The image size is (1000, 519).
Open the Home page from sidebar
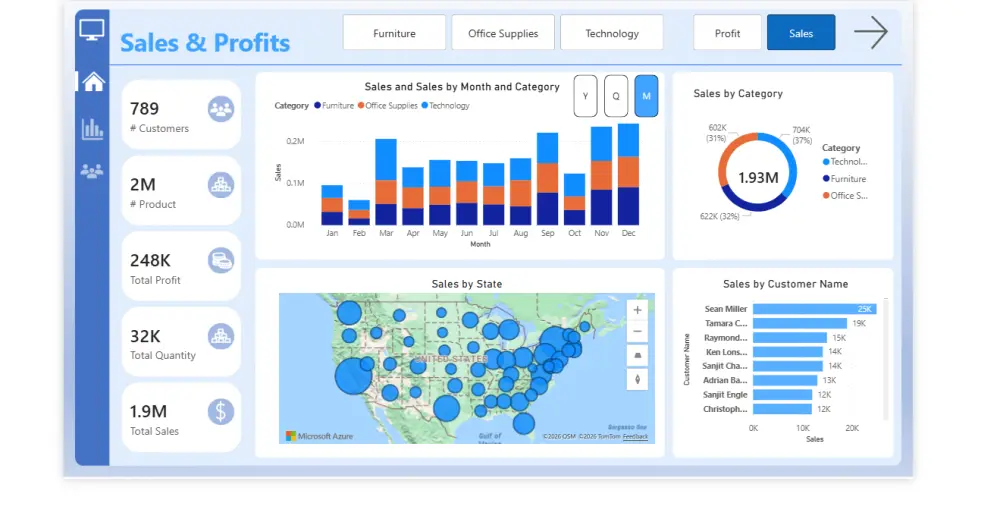pos(93,82)
